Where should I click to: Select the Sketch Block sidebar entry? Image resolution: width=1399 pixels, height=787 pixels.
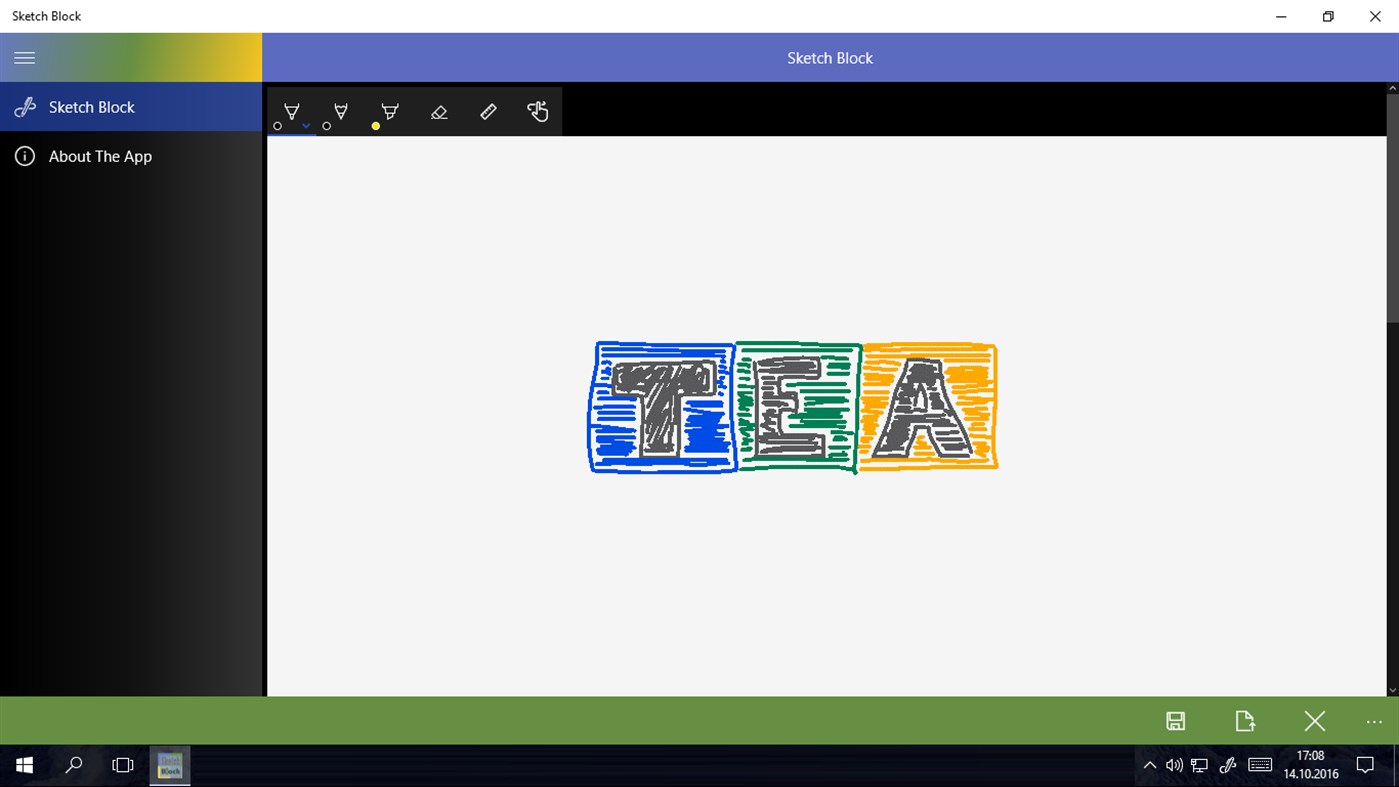click(92, 107)
